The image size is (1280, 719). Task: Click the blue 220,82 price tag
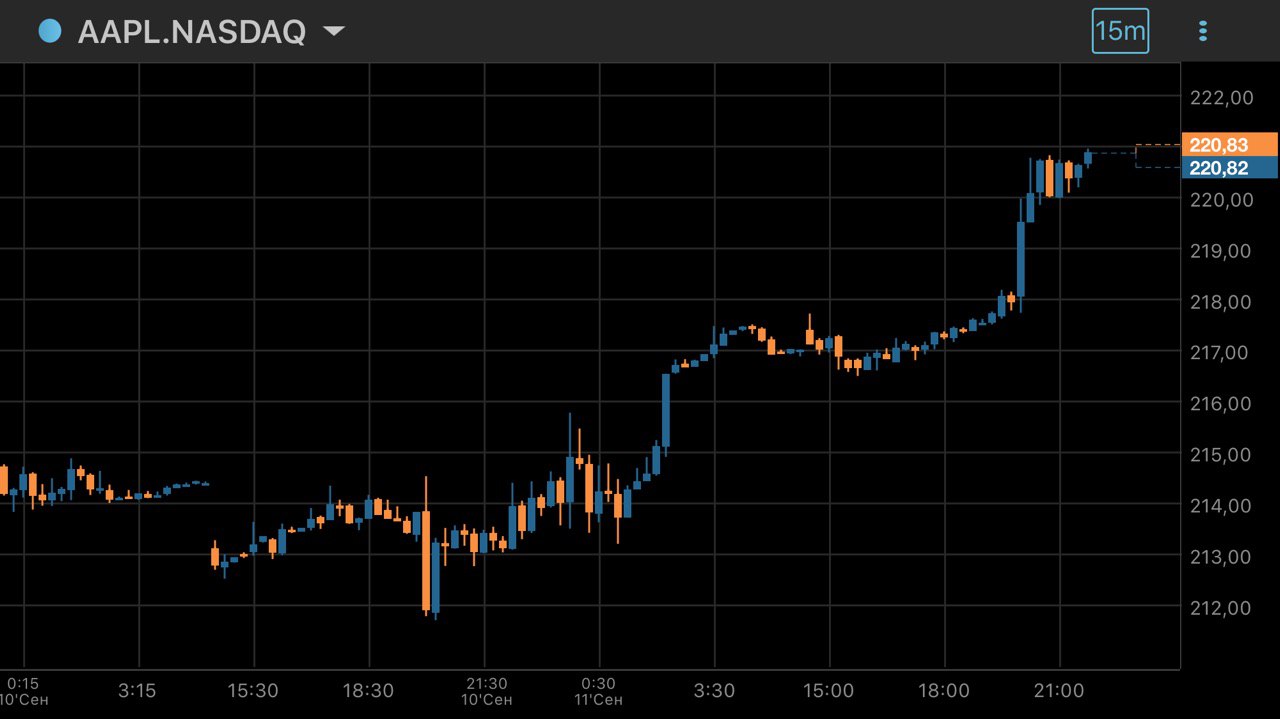pos(1229,168)
